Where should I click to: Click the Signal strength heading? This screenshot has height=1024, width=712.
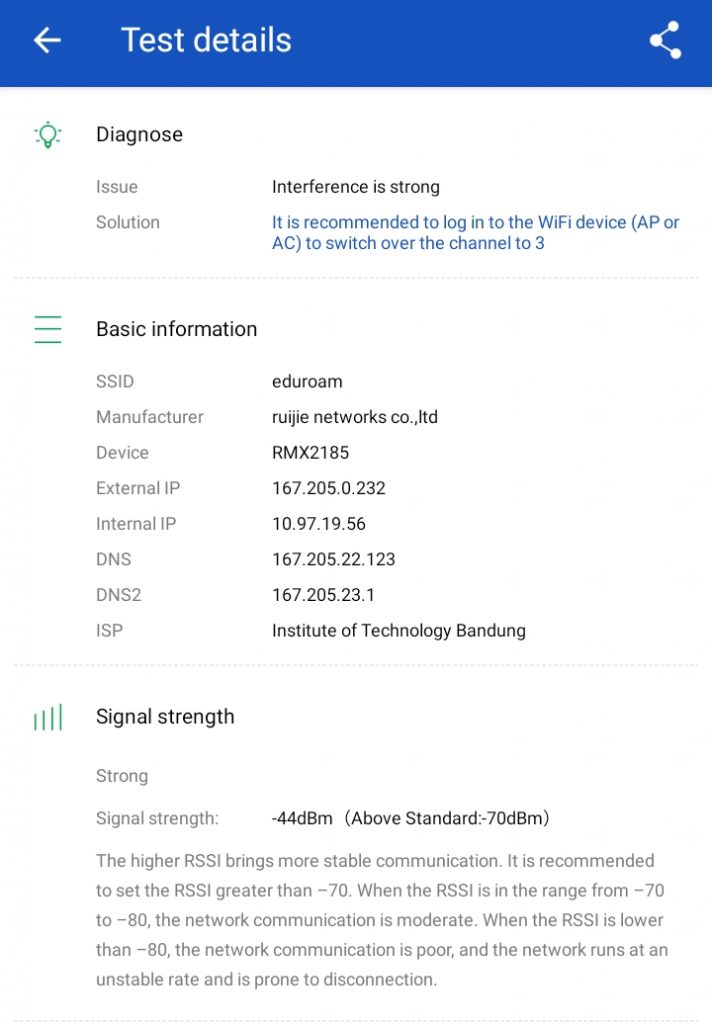165,717
